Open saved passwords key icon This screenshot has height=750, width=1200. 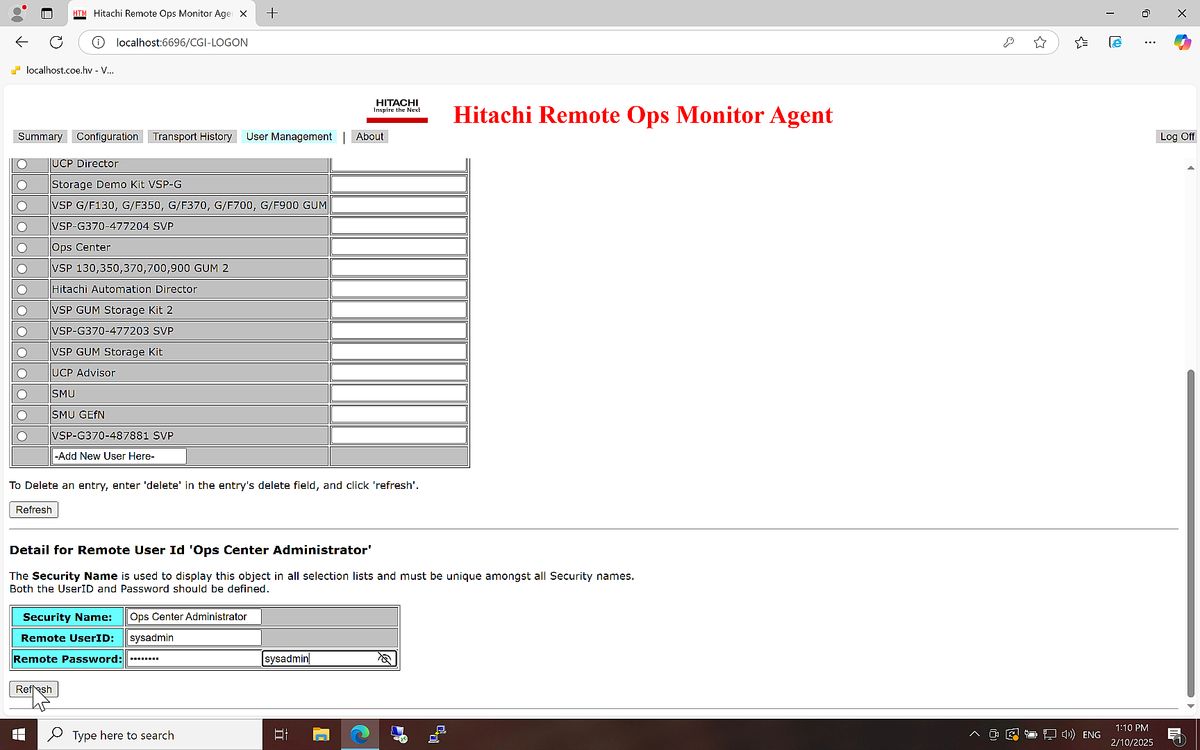coord(1009,42)
